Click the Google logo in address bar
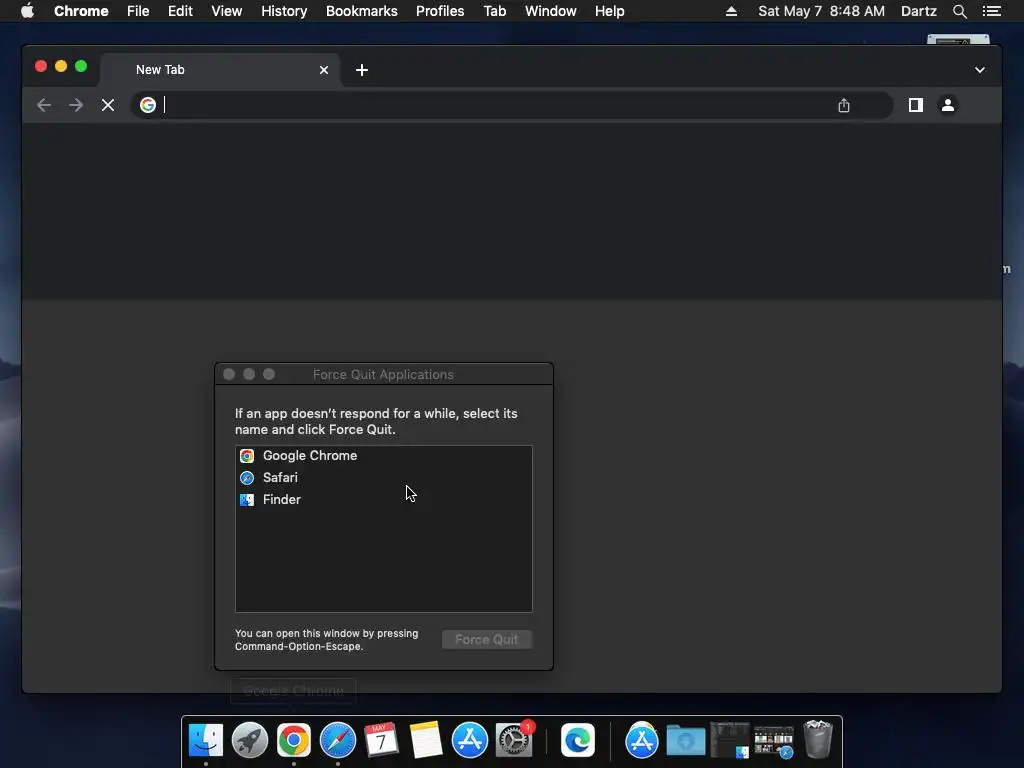 (148, 104)
